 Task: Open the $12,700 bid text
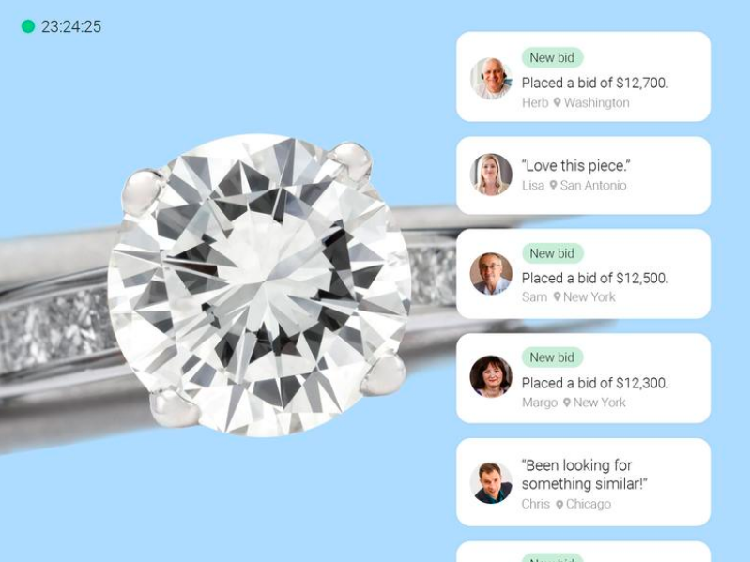click(595, 83)
